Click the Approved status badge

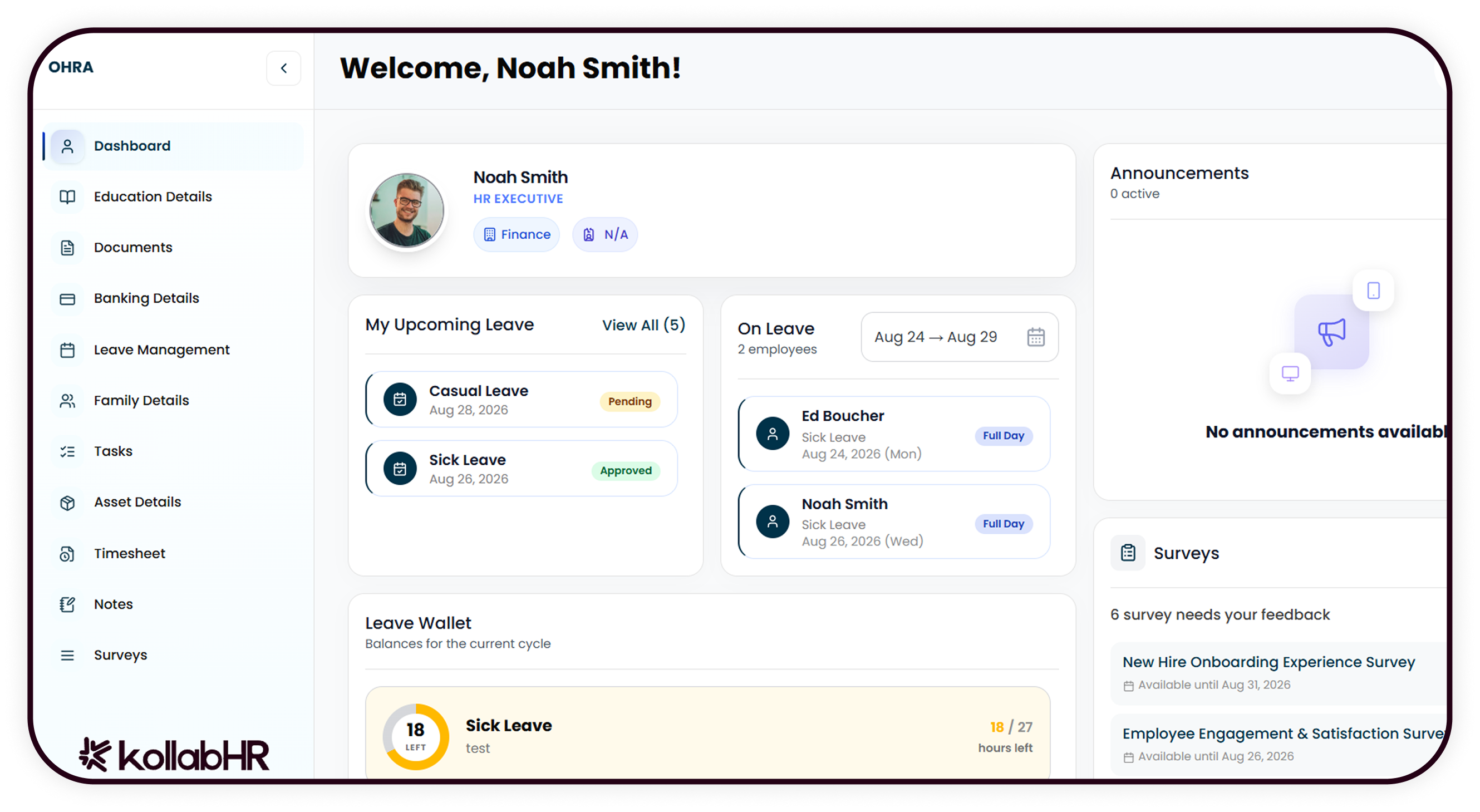(626, 470)
